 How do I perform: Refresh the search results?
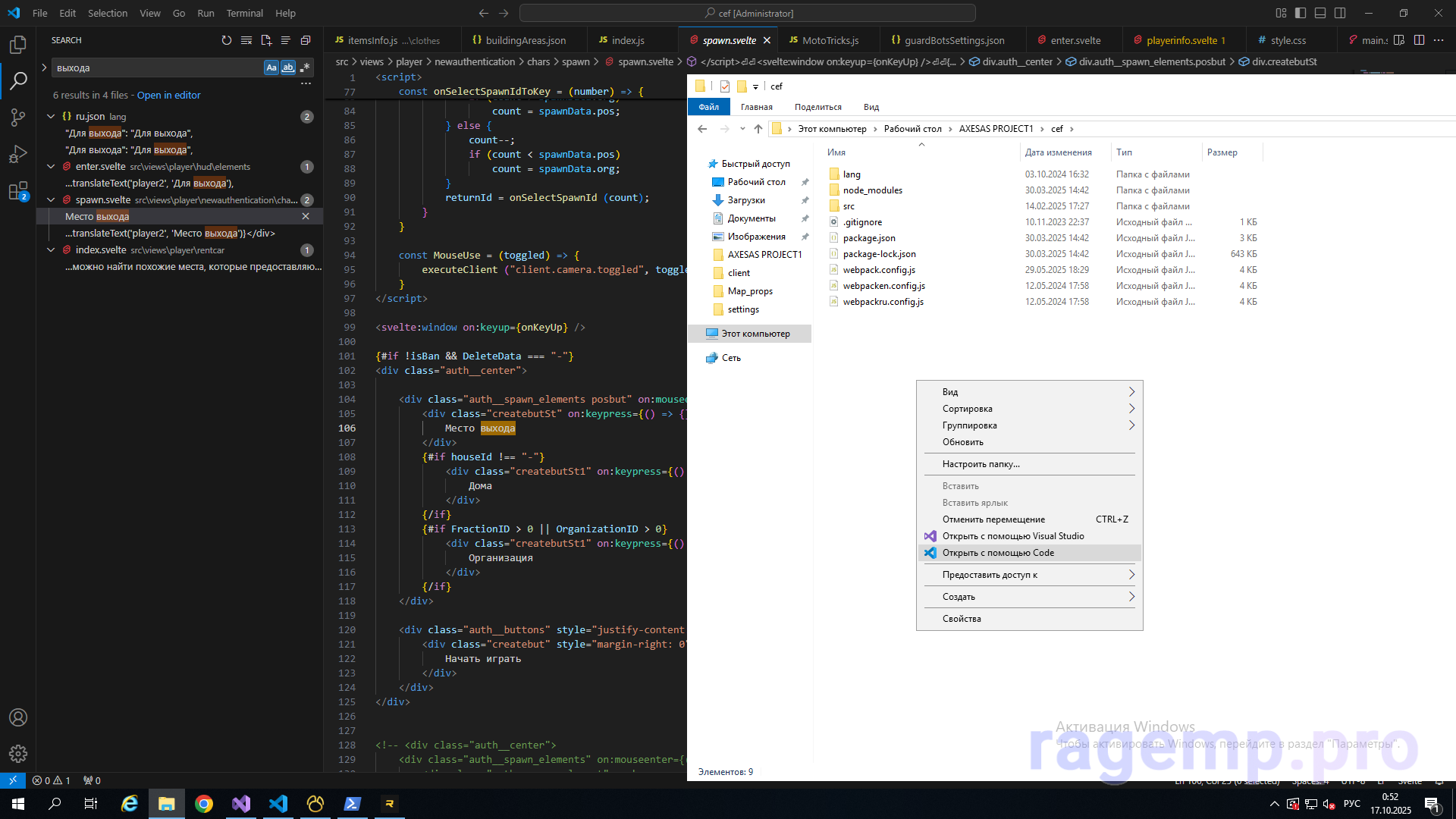click(226, 40)
